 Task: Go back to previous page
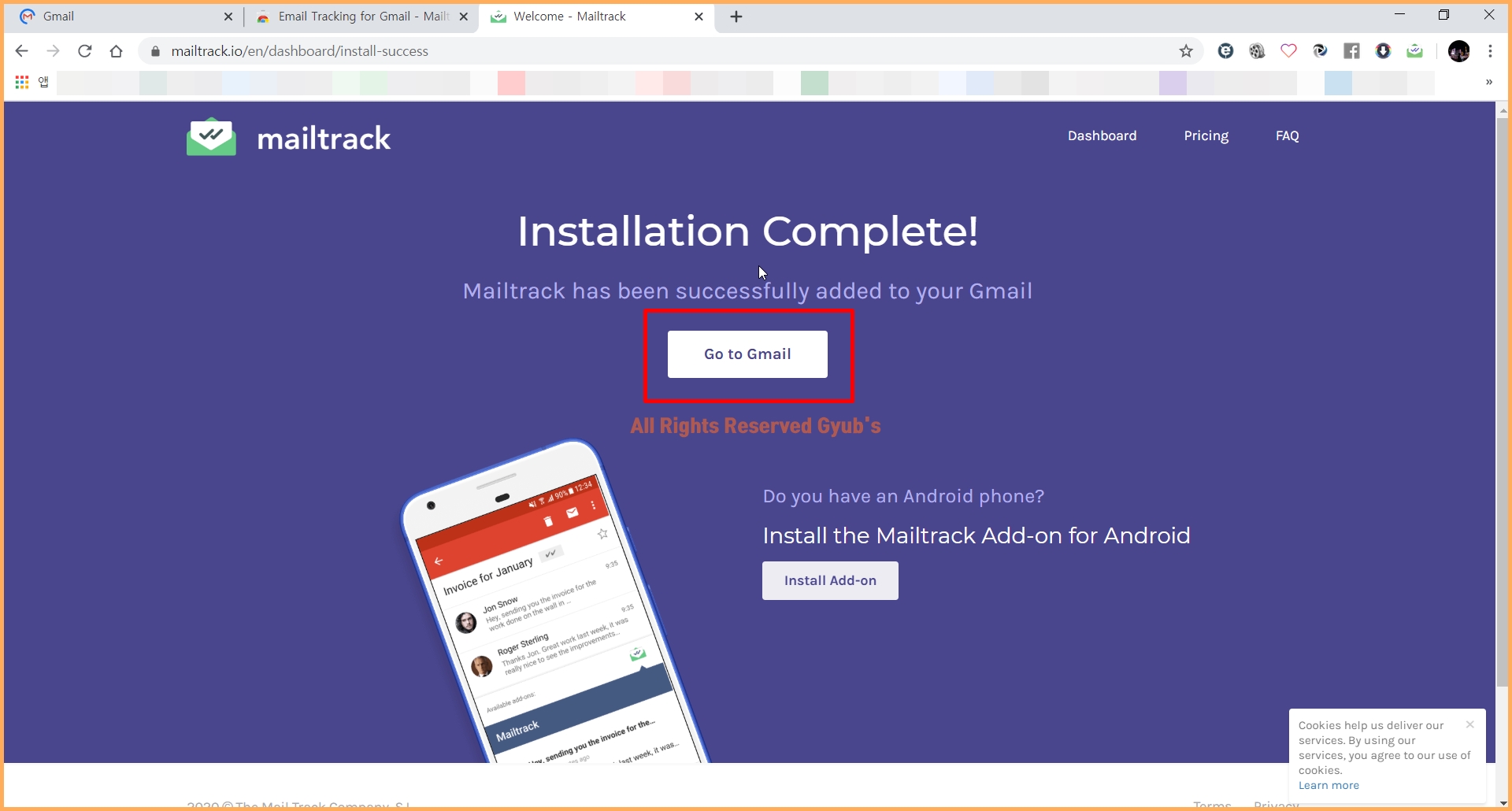click(22, 51)
